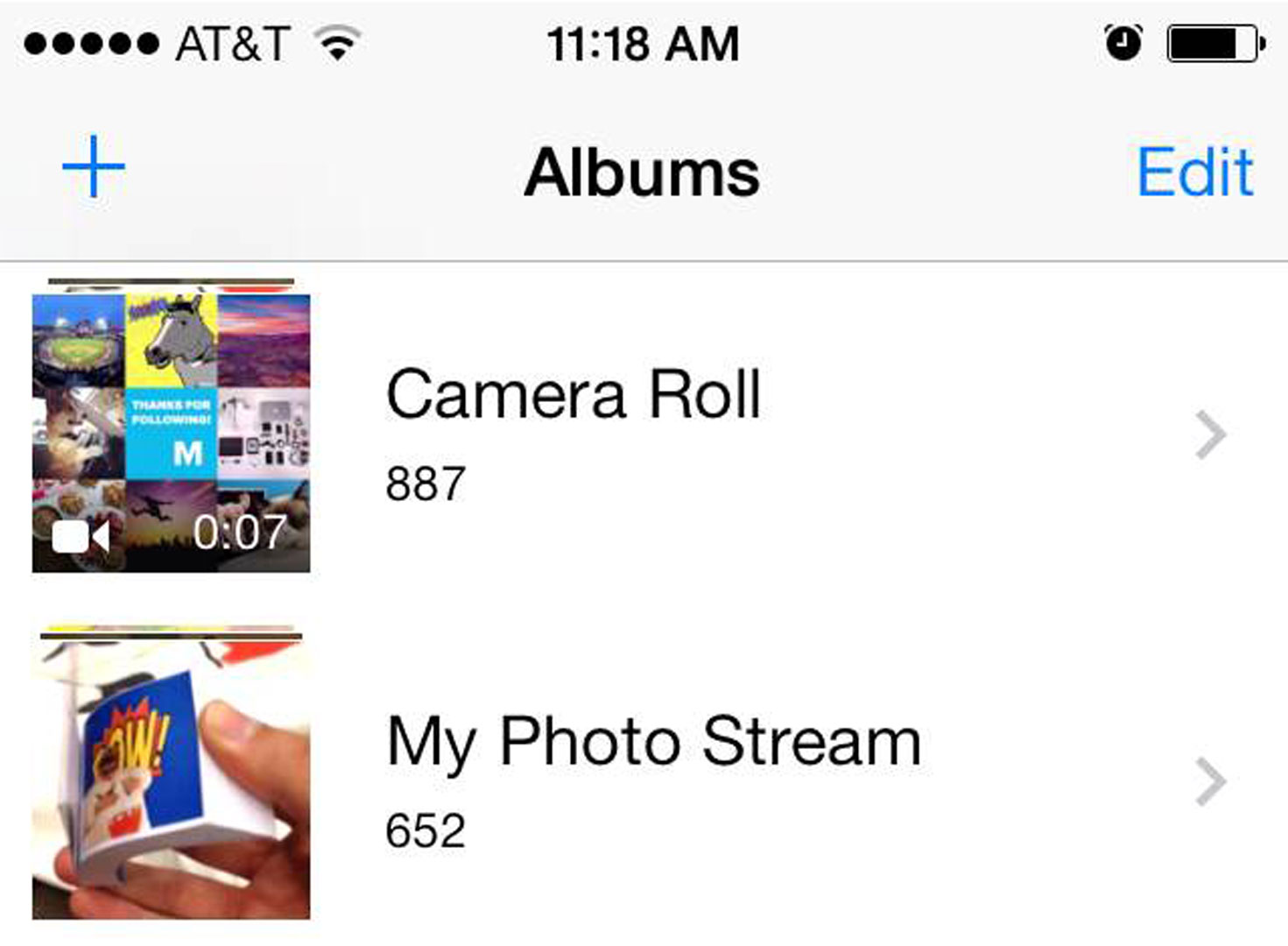Expand Camera Roll using its chevron
The image size is (1288, 946).
[x=1210, y=435]
